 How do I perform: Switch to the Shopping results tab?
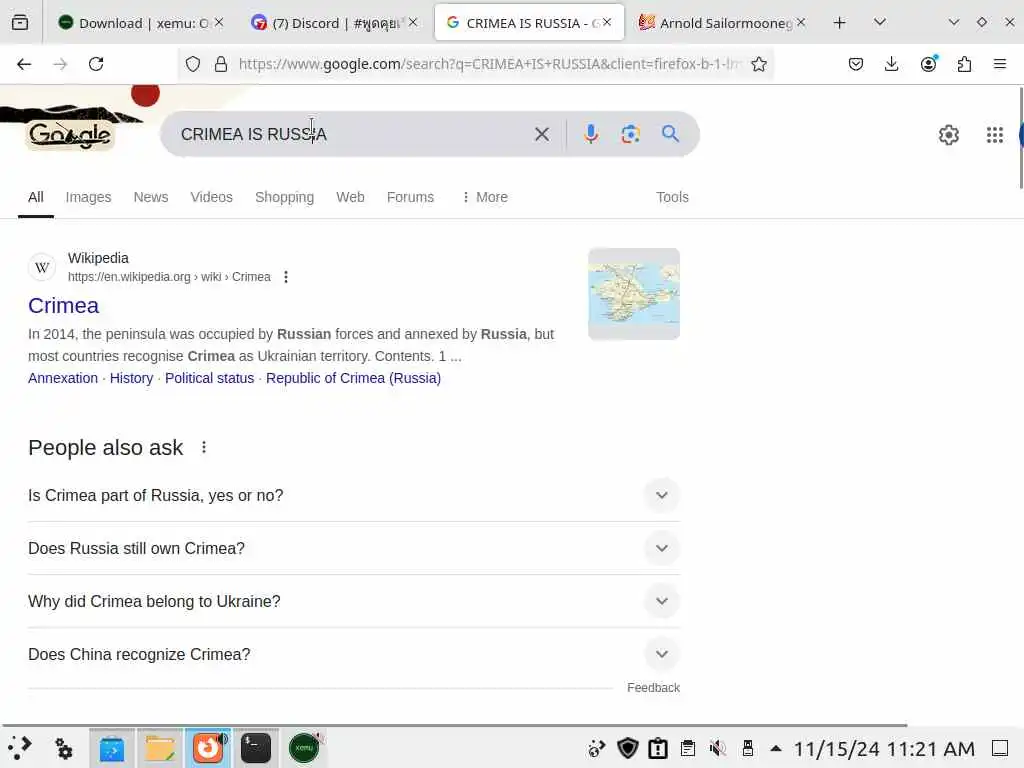[x=284, y=197]
